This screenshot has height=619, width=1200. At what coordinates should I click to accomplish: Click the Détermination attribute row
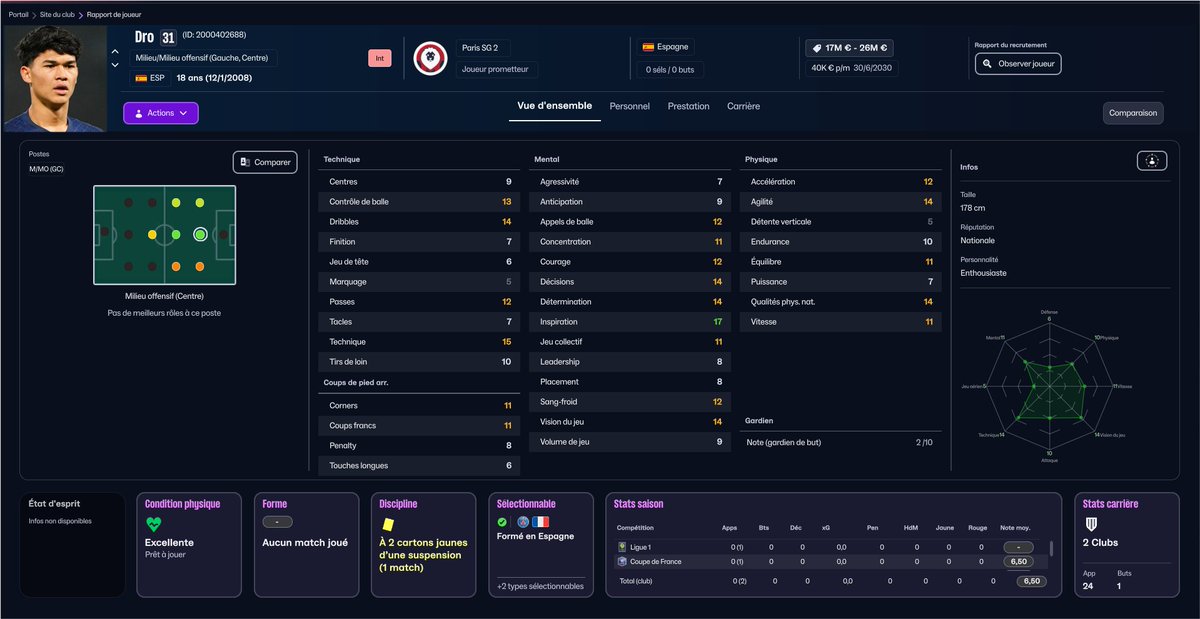630,302
